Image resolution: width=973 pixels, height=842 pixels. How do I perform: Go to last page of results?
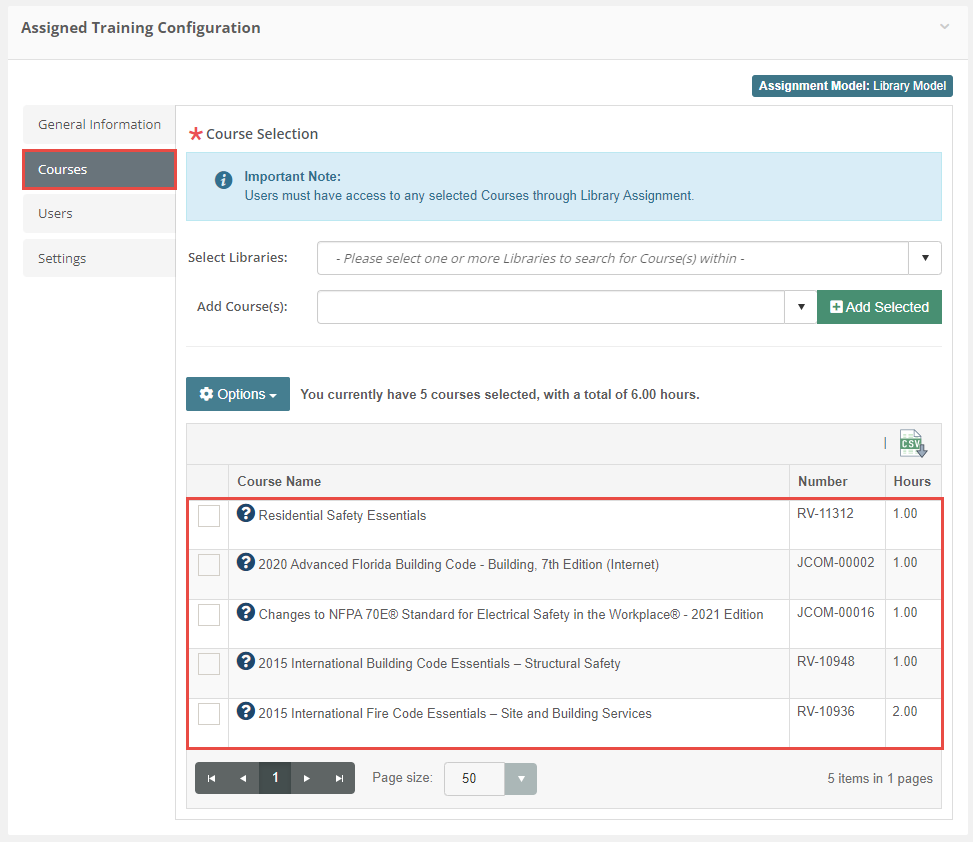(x=339, y=778)
